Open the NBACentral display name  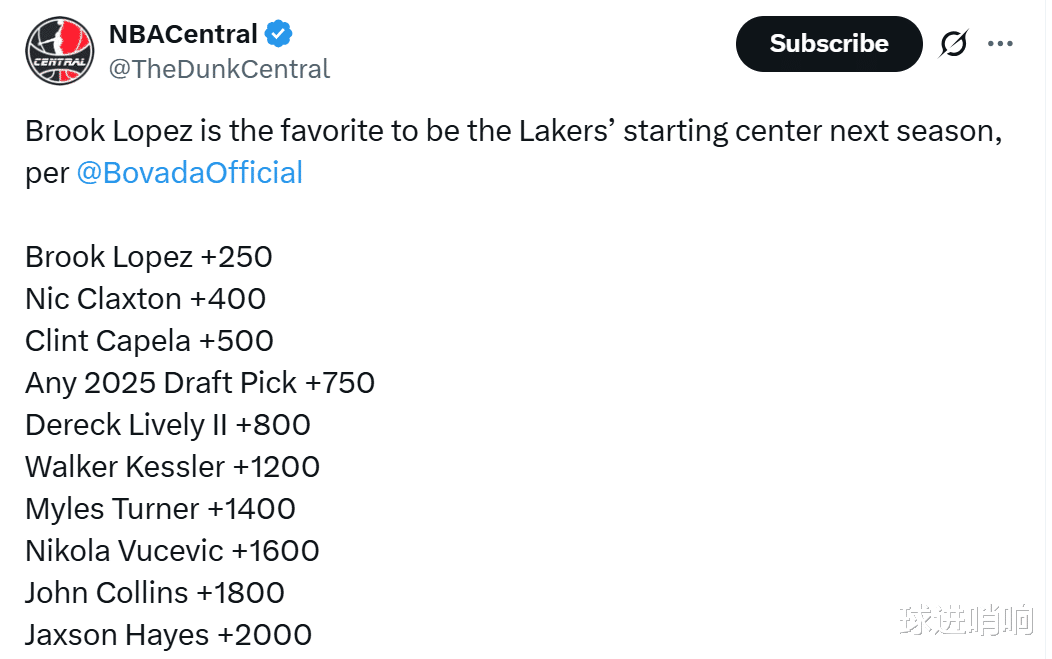click(x=183, y=34)
